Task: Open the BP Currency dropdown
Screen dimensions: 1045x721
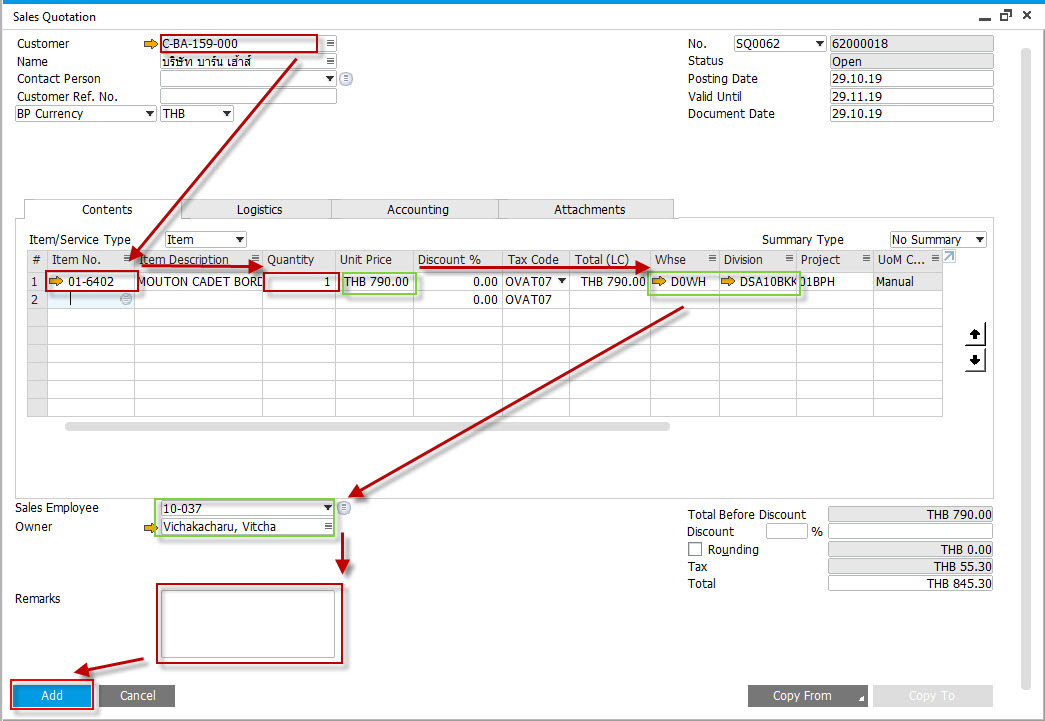Action: coord(150,114)
